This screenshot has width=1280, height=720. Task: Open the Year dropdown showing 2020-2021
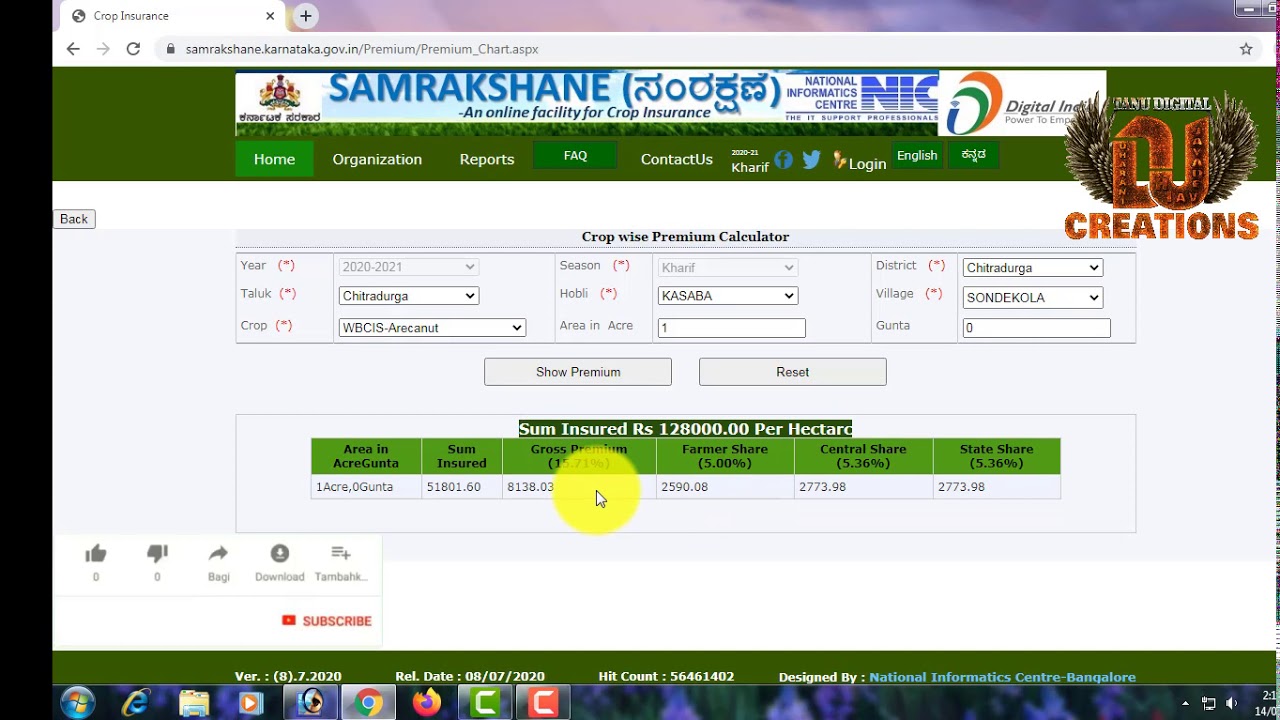408,267
